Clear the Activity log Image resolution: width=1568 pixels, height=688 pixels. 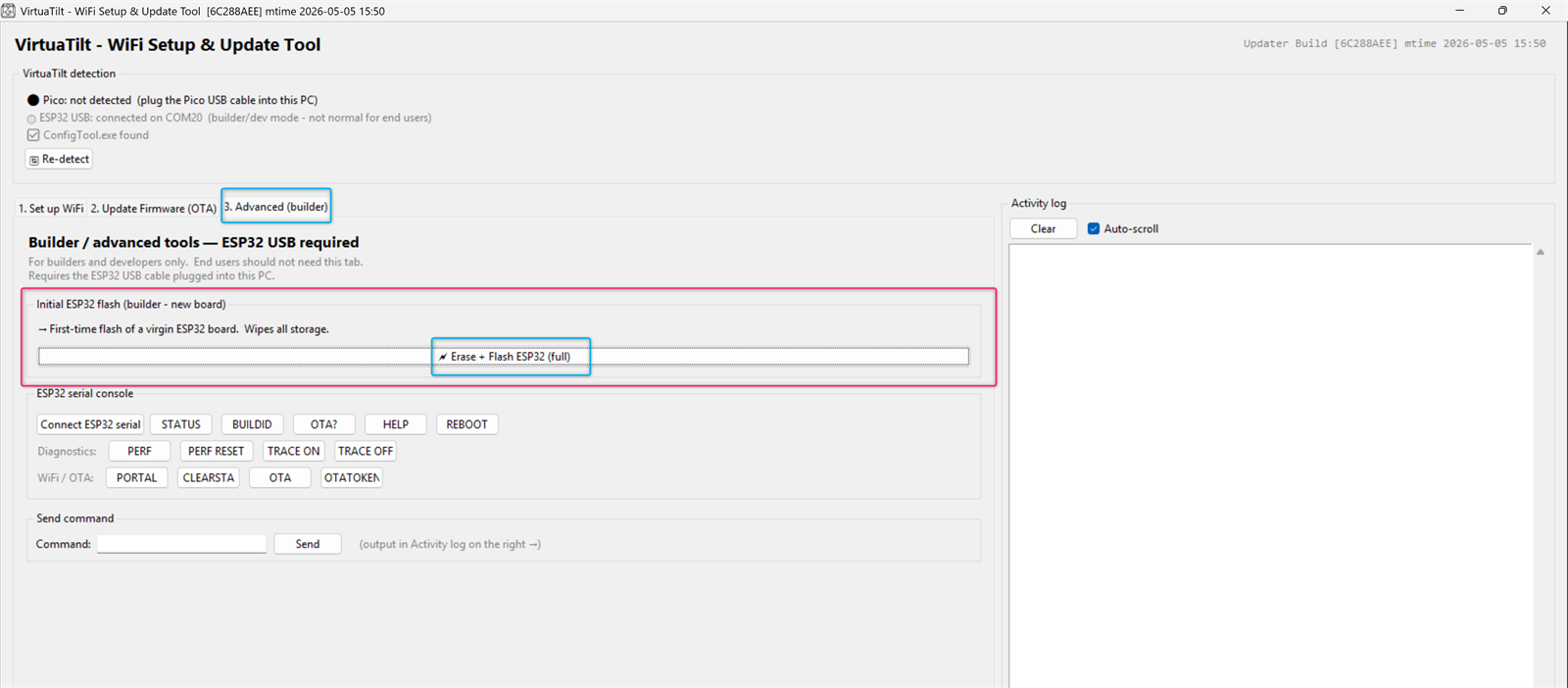[1044, 228]
